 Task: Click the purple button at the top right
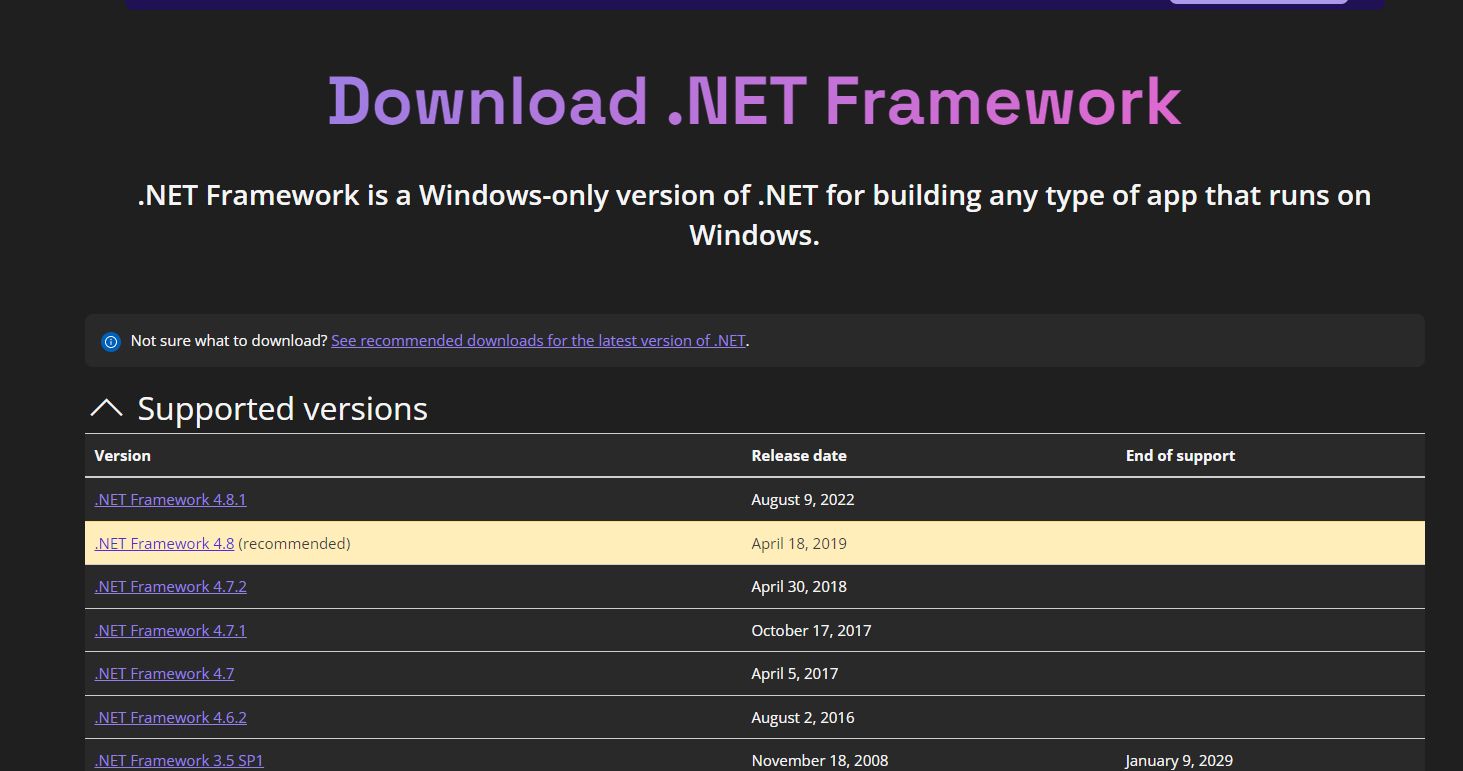pos(1257,2)
